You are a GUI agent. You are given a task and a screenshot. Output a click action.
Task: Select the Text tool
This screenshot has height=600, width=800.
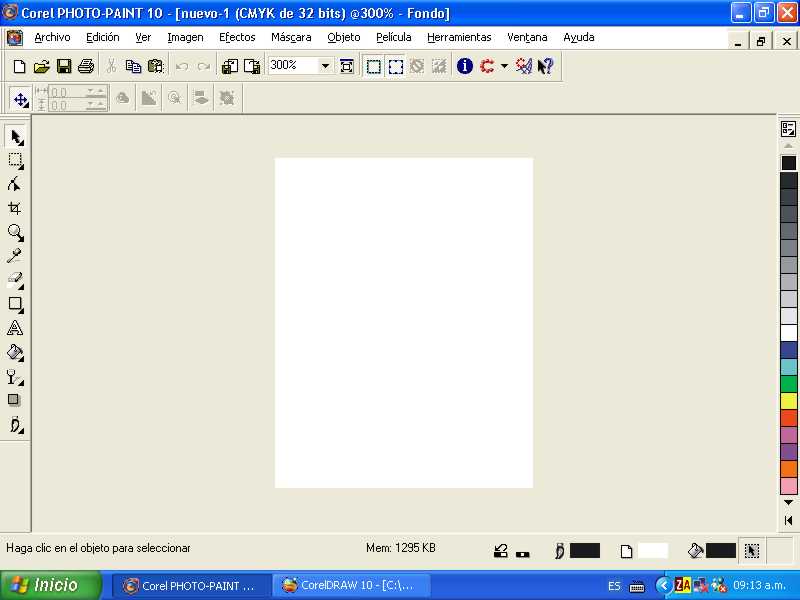tap(15, 328)
